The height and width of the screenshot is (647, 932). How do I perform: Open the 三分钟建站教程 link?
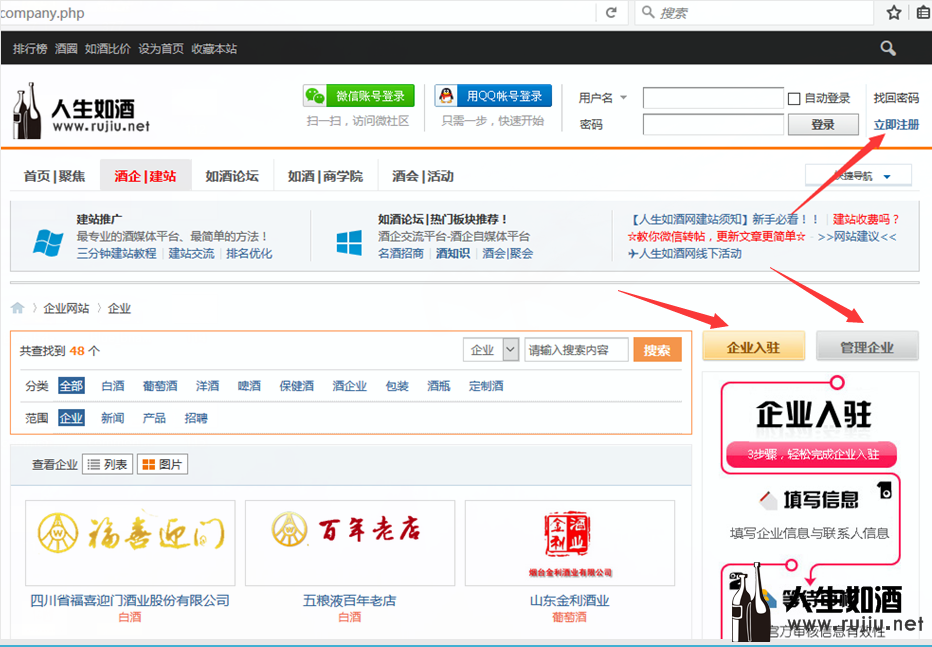[x=116, y=254]
